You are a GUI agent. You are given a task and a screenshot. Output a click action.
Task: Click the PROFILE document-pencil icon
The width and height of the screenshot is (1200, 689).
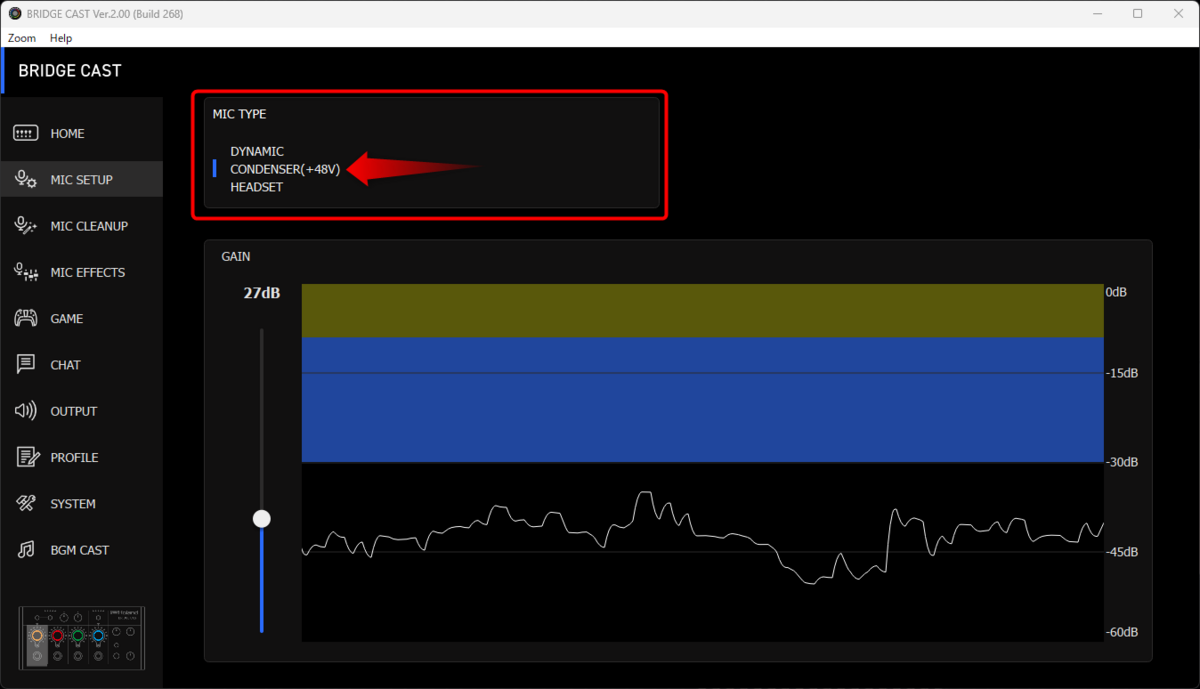[26, 457]
